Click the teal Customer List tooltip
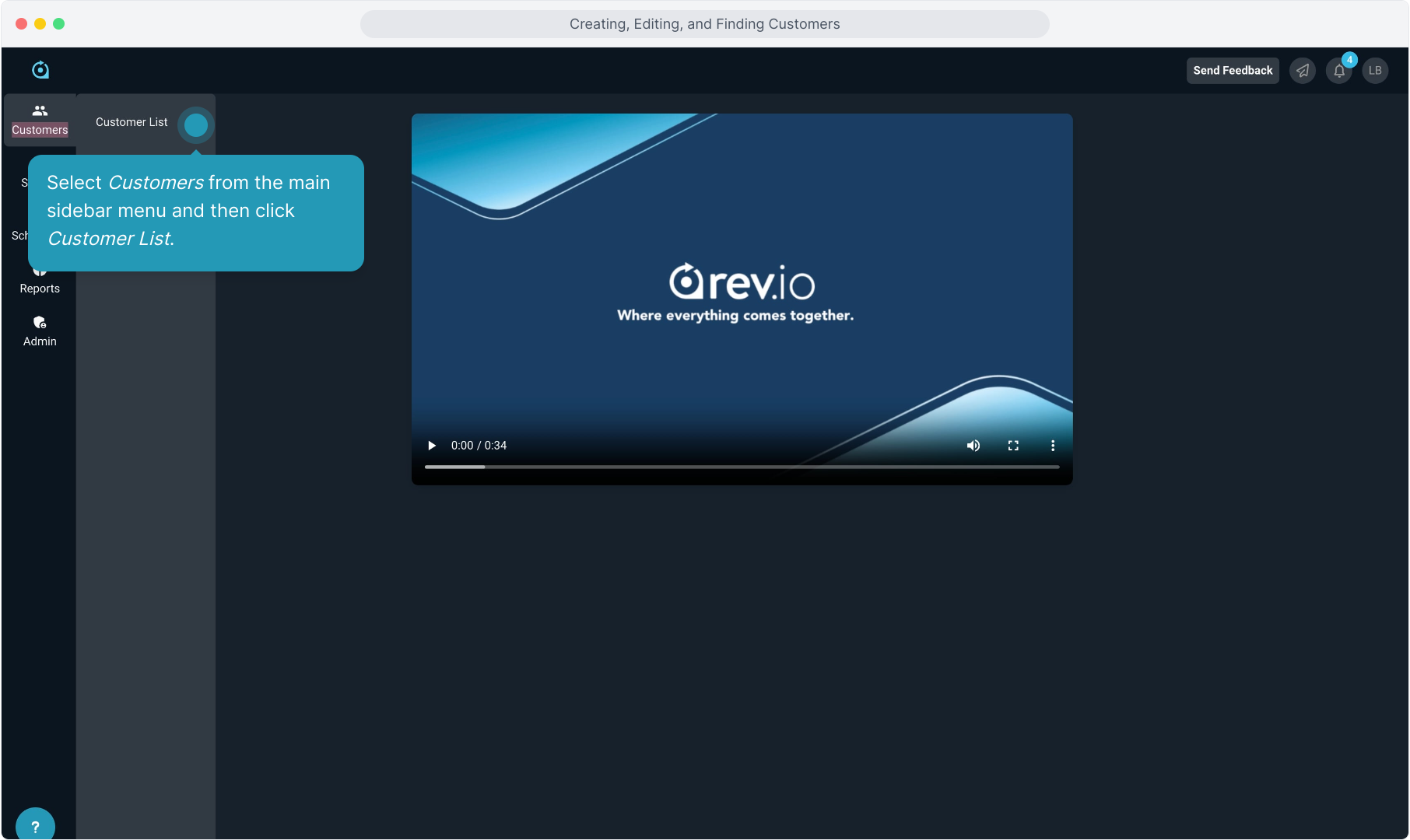Screen dimensions: 1410x840 (195, 212)
